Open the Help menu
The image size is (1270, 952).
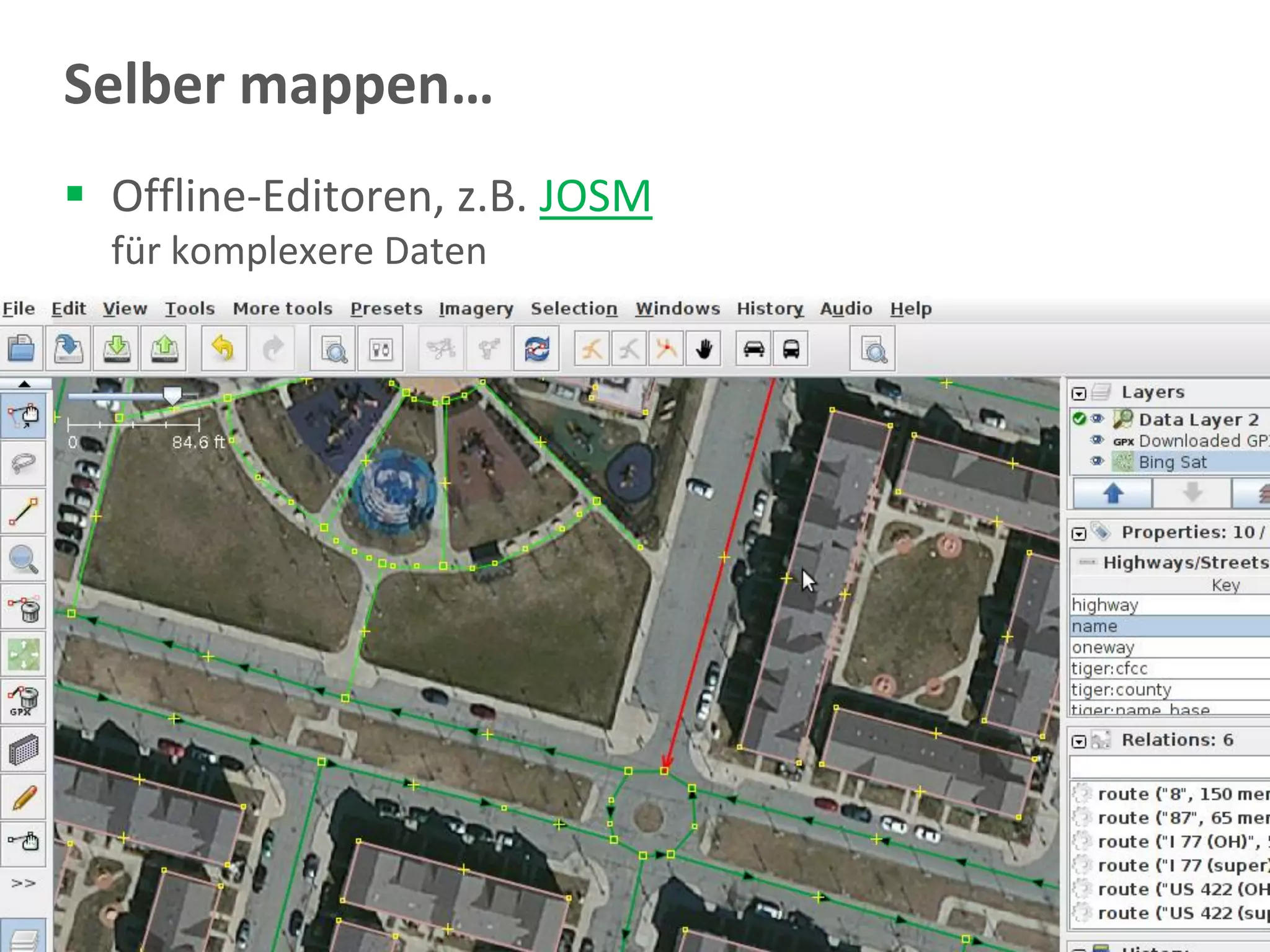911,309
